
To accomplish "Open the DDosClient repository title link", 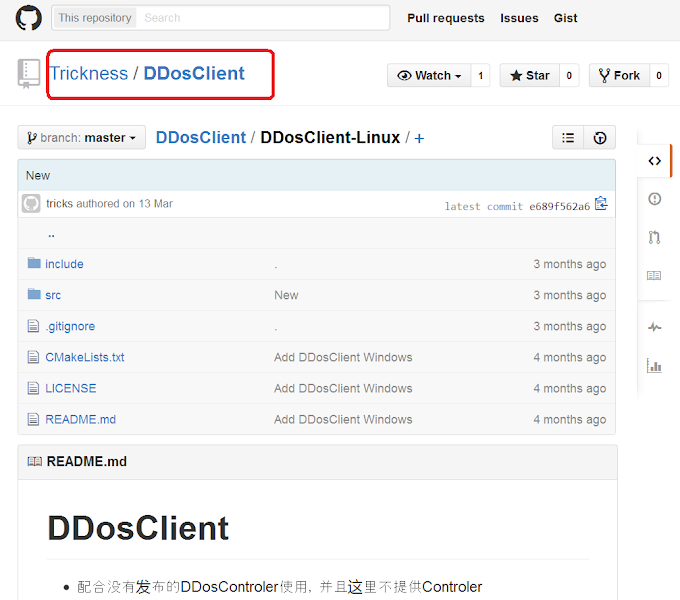I will click(194, 73).
